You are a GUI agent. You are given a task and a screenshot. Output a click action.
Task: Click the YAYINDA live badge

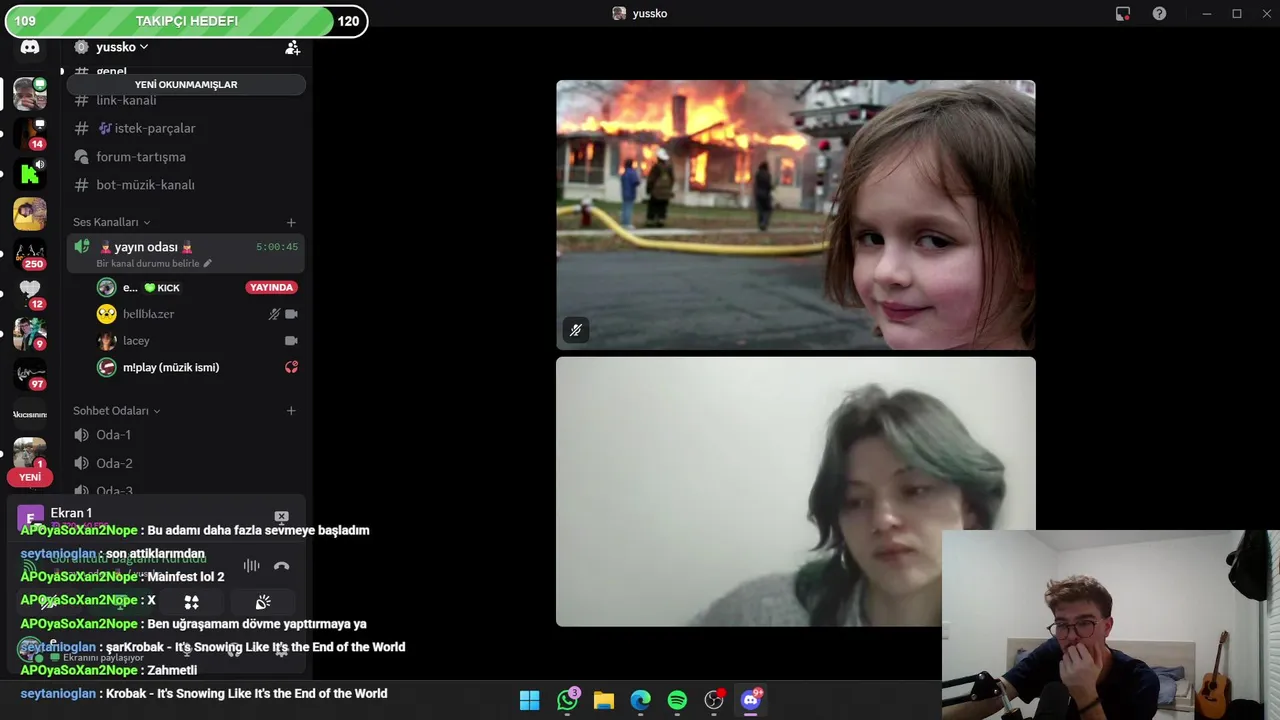(271, 288)
